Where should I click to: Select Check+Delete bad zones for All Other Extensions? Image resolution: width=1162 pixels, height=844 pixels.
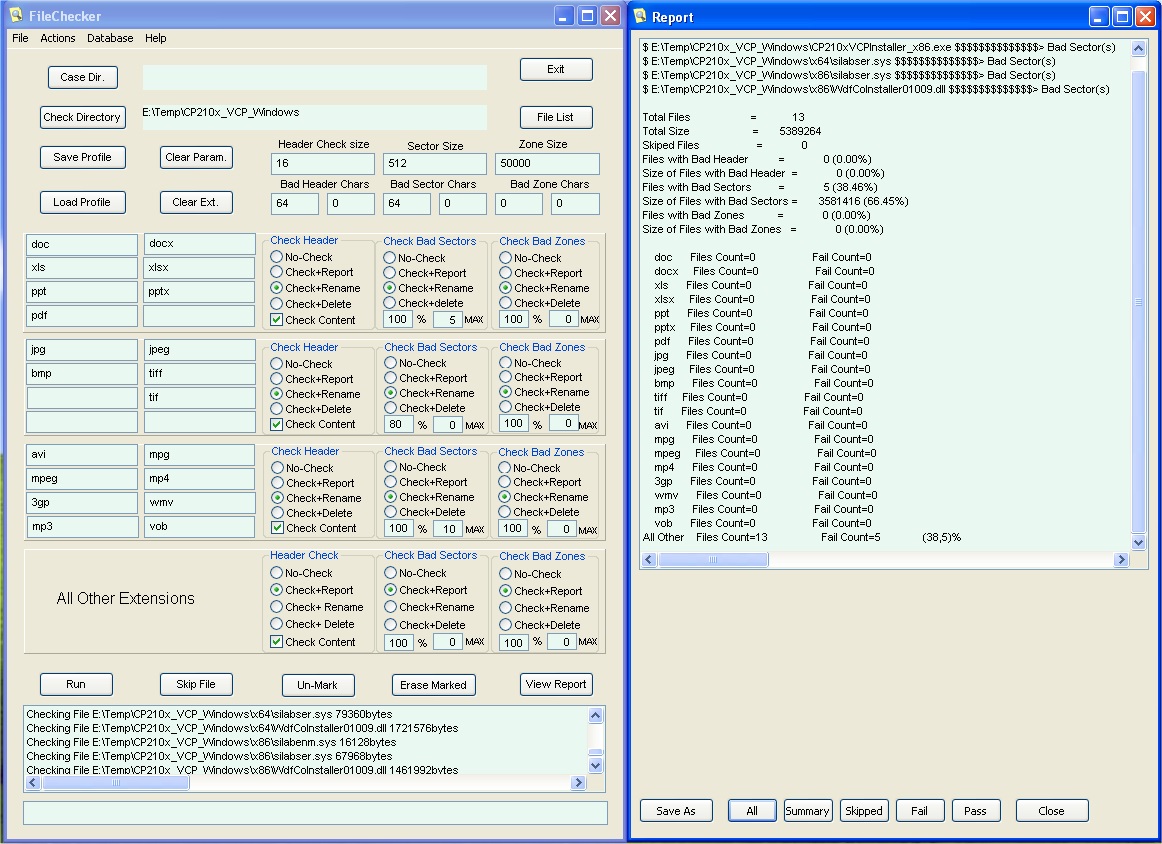tap(505, 625)
